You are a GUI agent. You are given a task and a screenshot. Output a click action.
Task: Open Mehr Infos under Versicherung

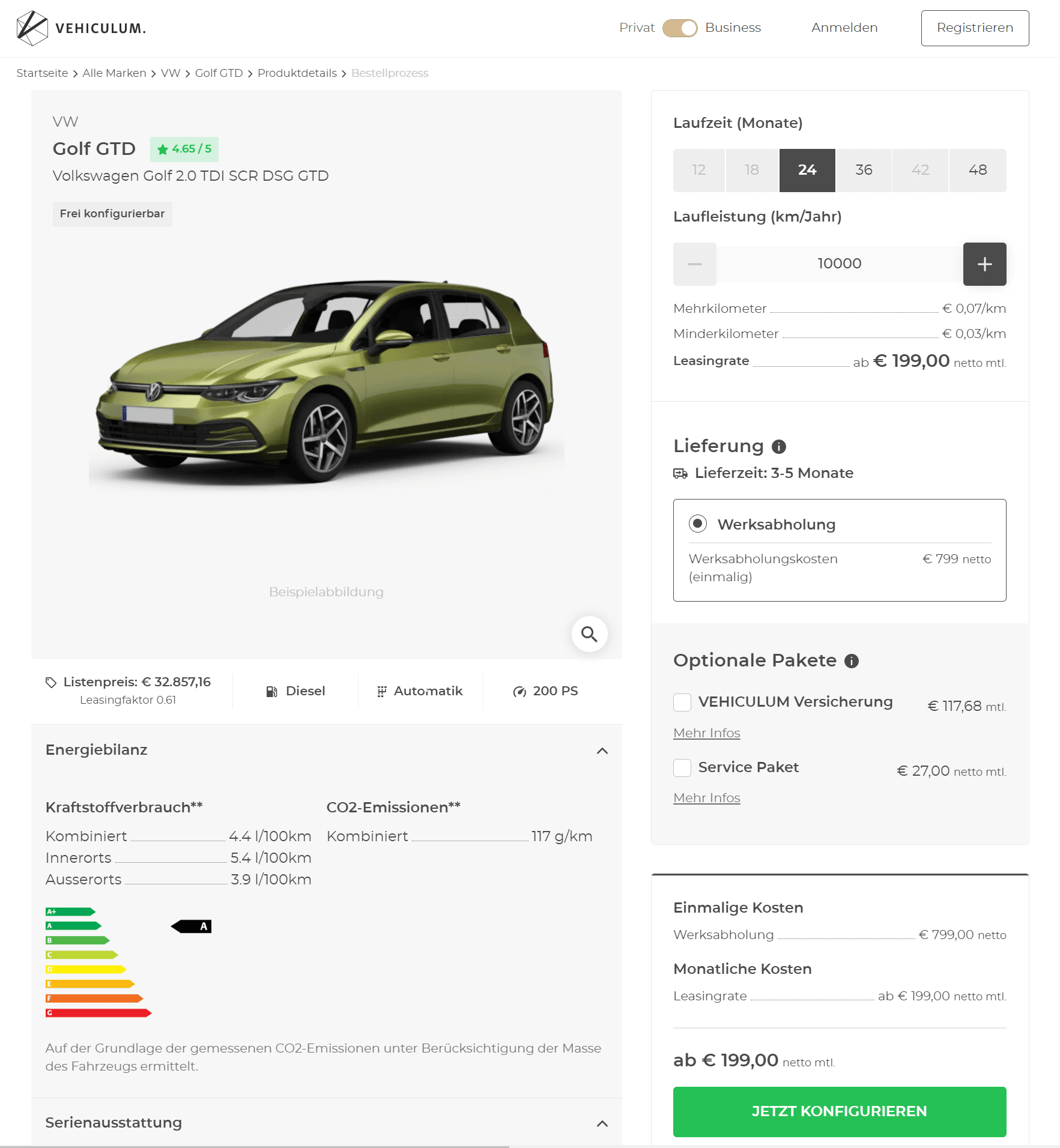click(707, 733)
